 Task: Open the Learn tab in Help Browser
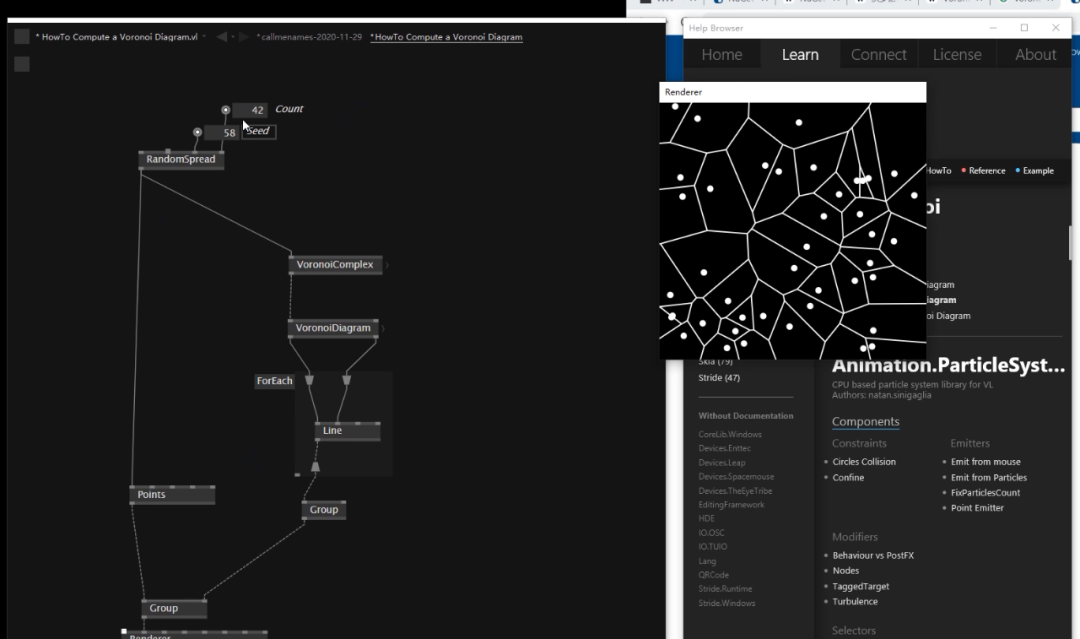[800, 54]
